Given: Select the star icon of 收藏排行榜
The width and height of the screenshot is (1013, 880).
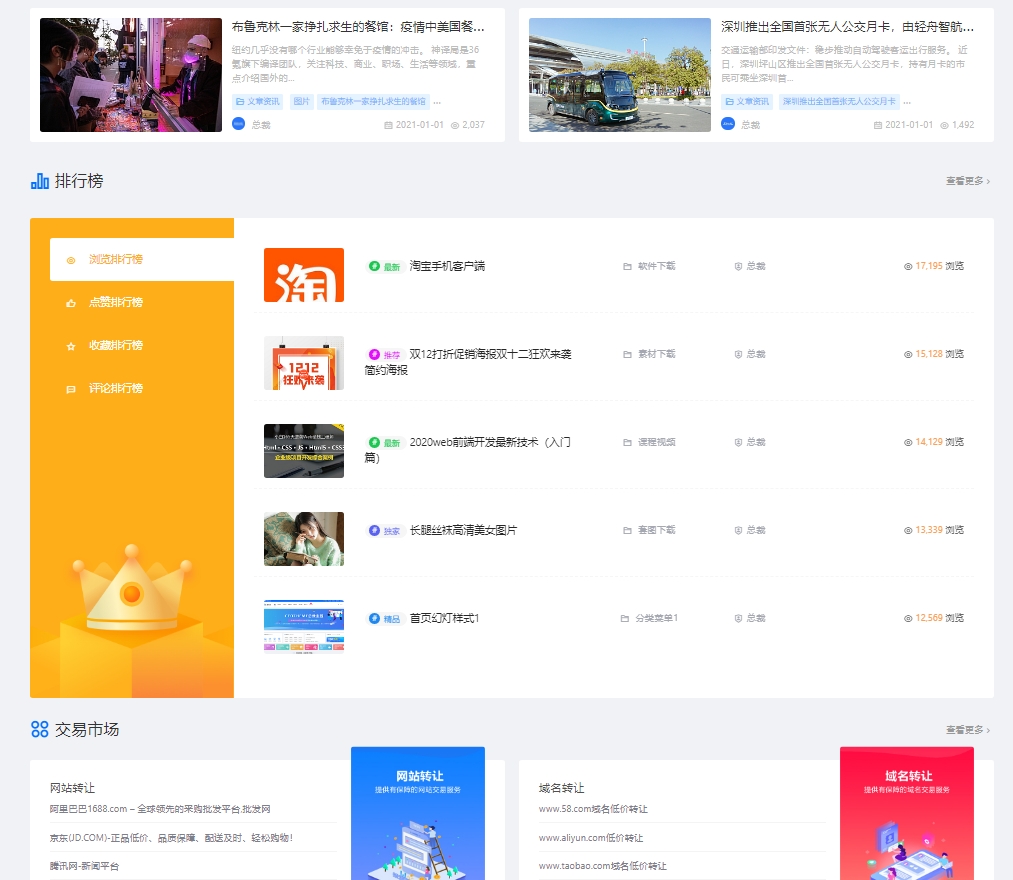Looking at the screenshot, I should (70, 345).
